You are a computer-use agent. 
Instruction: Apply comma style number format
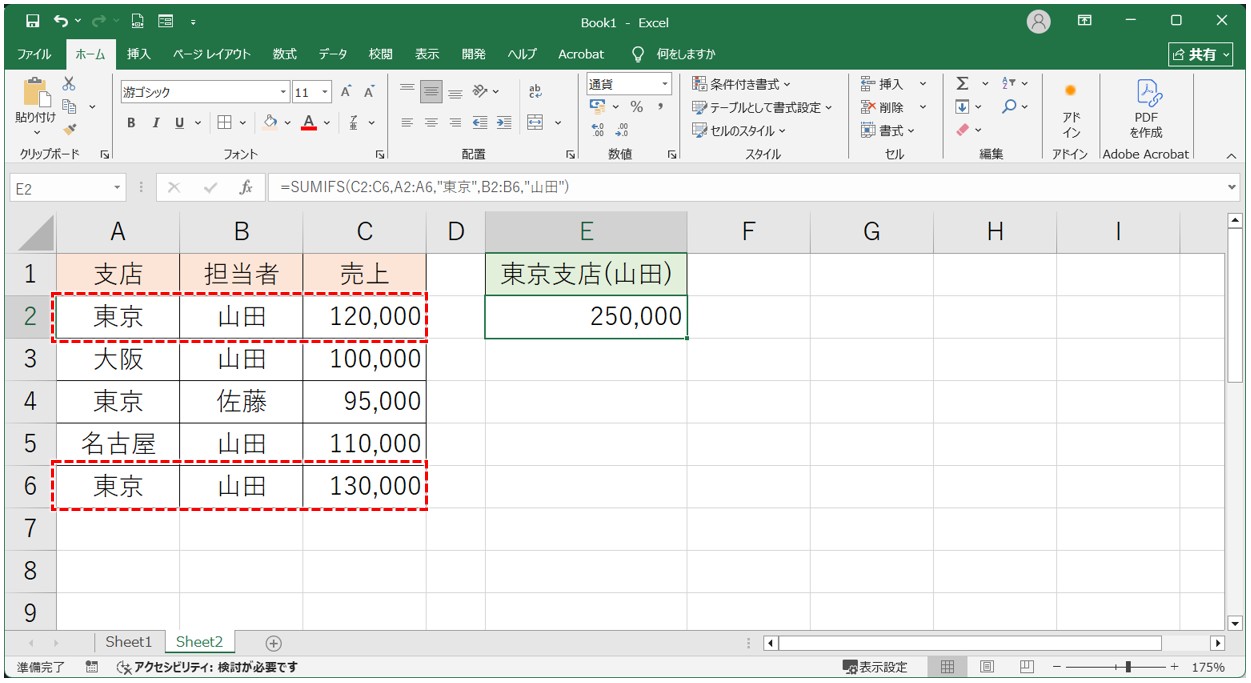coord(660,107)
